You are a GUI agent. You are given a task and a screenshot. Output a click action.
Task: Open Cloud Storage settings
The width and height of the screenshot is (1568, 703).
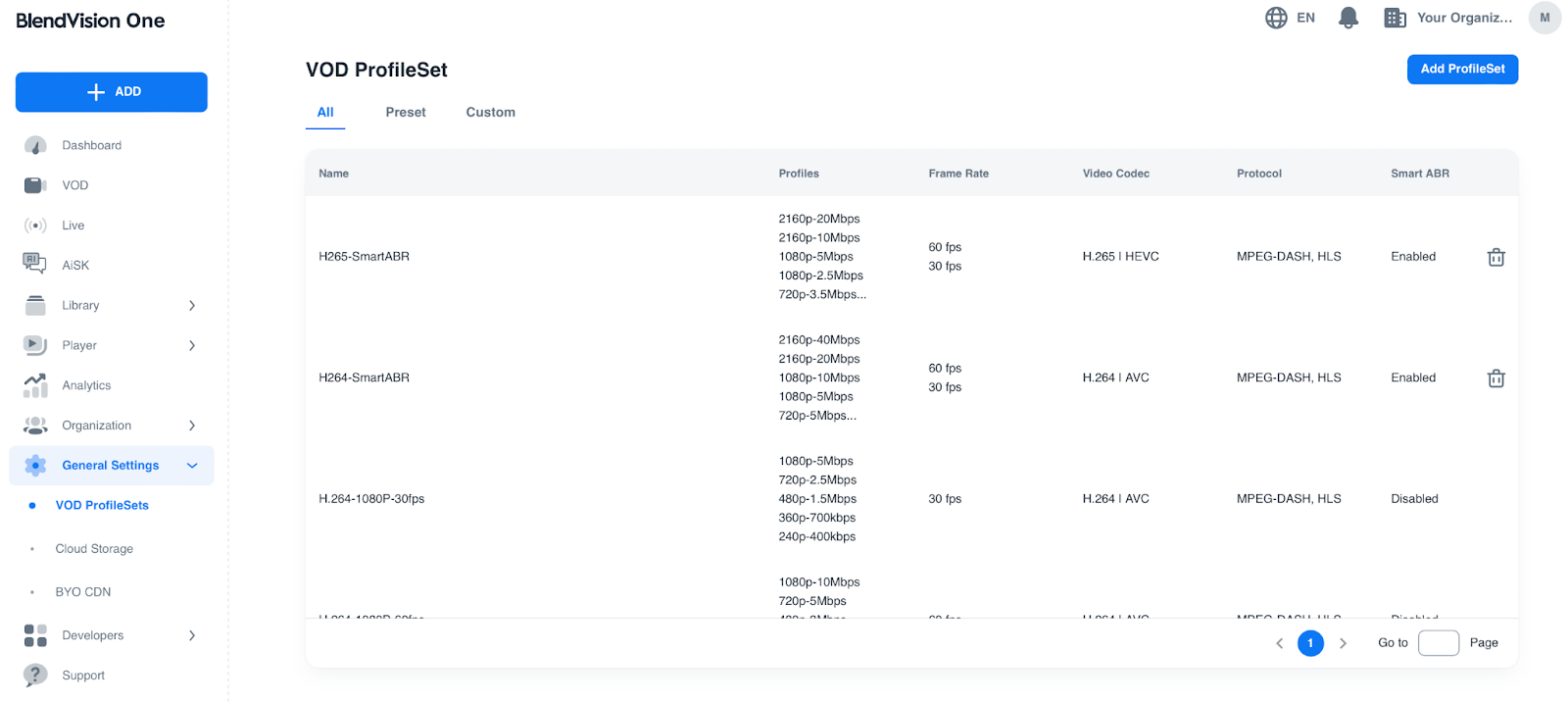[94, 549]
